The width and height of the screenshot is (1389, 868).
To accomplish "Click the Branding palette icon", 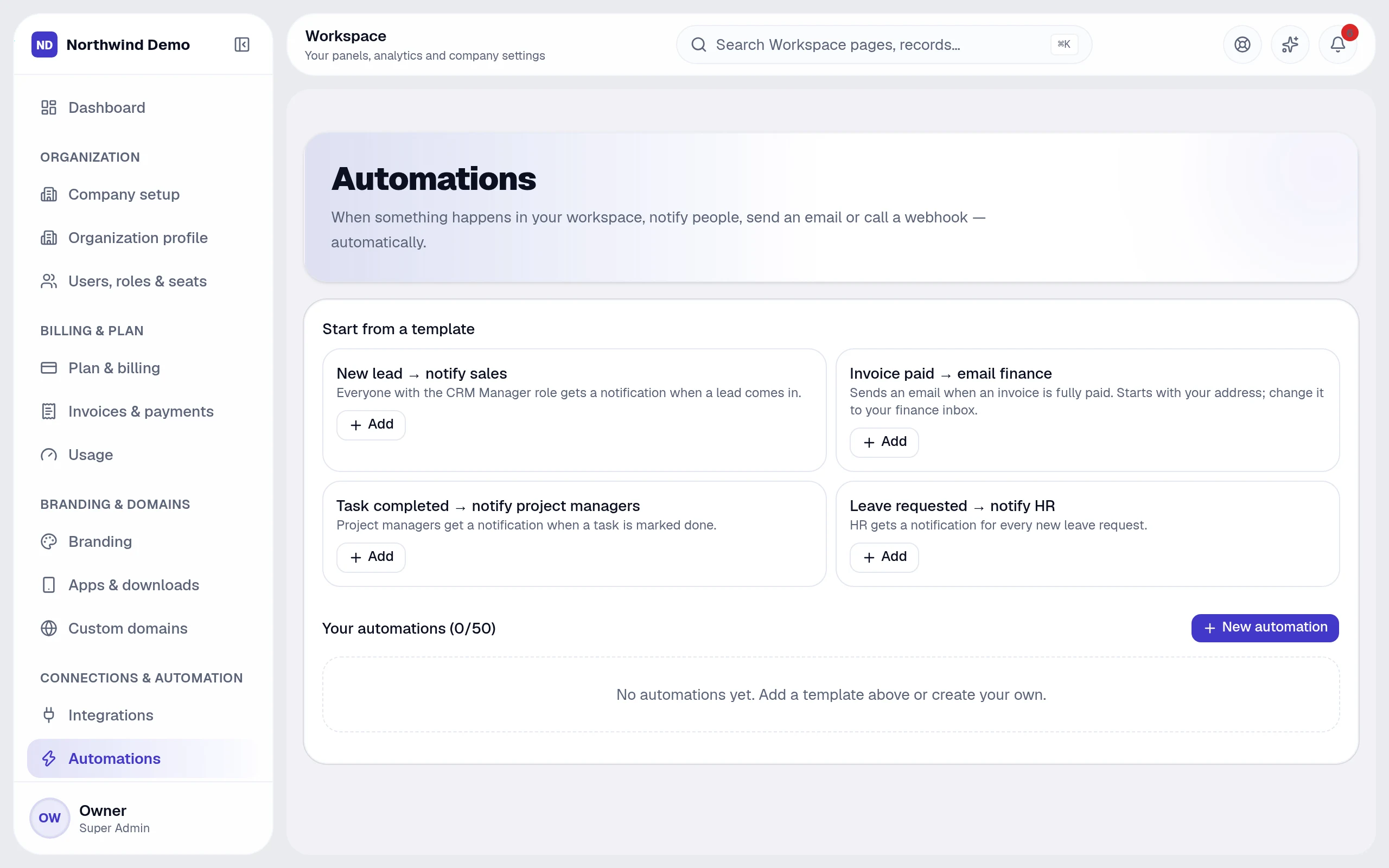I will [x=49, y=541].
